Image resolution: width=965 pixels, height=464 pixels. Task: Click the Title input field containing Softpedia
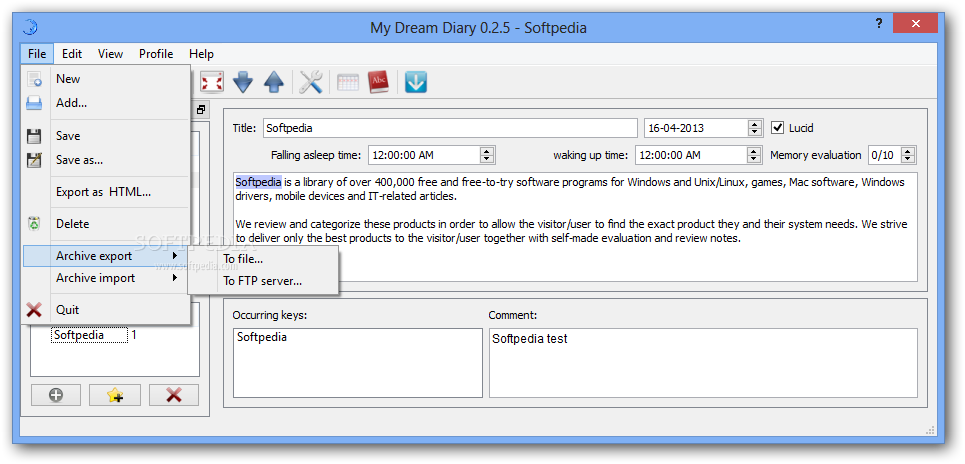click(x=450, y=128)
